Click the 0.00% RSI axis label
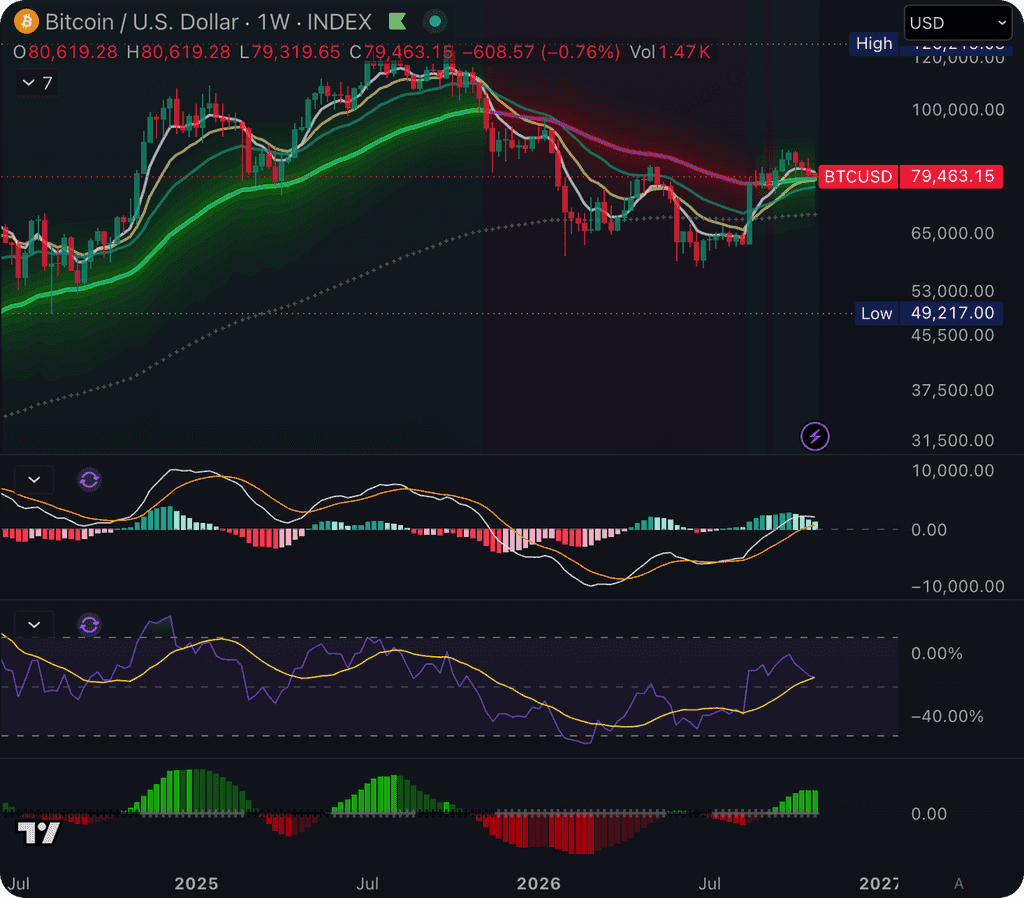Image resolution: width=1024 pixels, height=898 pixels. point(936,654)
